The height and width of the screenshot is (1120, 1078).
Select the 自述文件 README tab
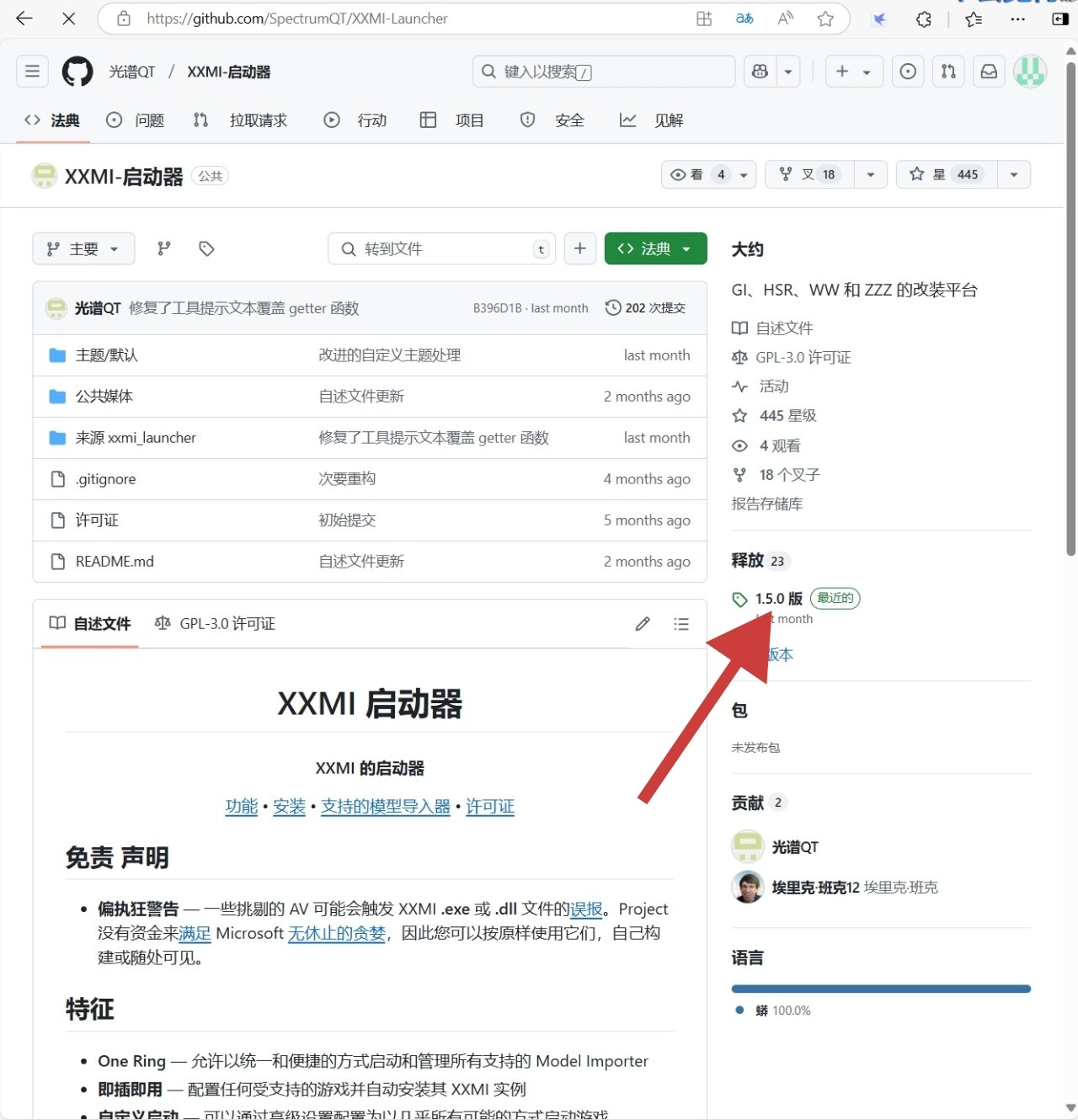[x=89, y=624]
